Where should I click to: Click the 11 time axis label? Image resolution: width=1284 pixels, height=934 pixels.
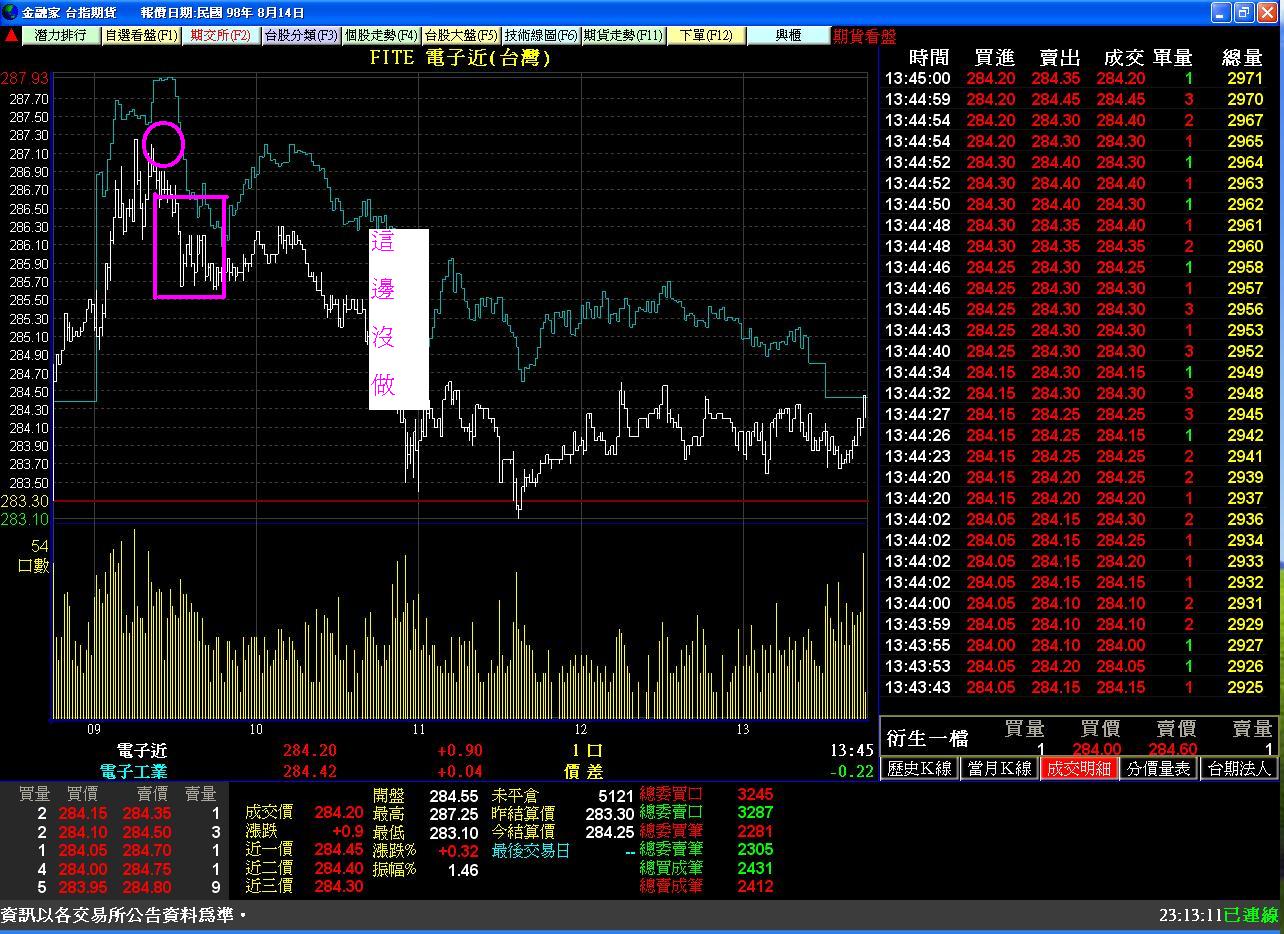pos(419,729)
